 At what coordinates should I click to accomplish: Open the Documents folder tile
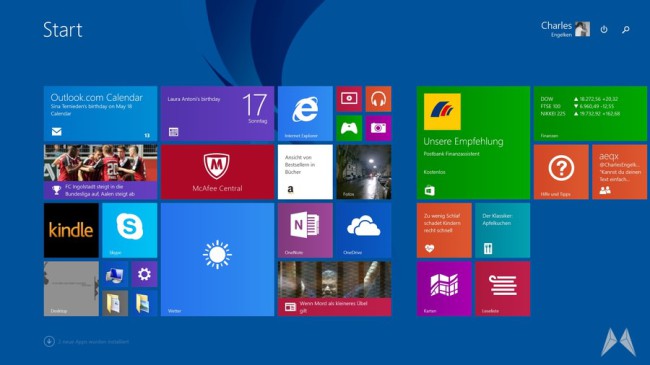click(x=115, y=303)
